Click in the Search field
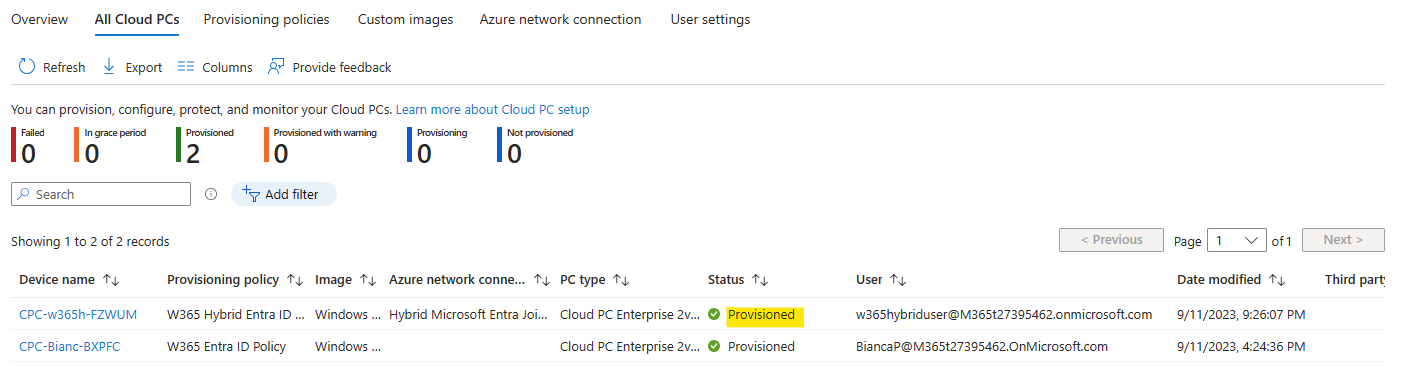Image resolution: width=1401 pixels, height=375 pixels. (101, 194)
